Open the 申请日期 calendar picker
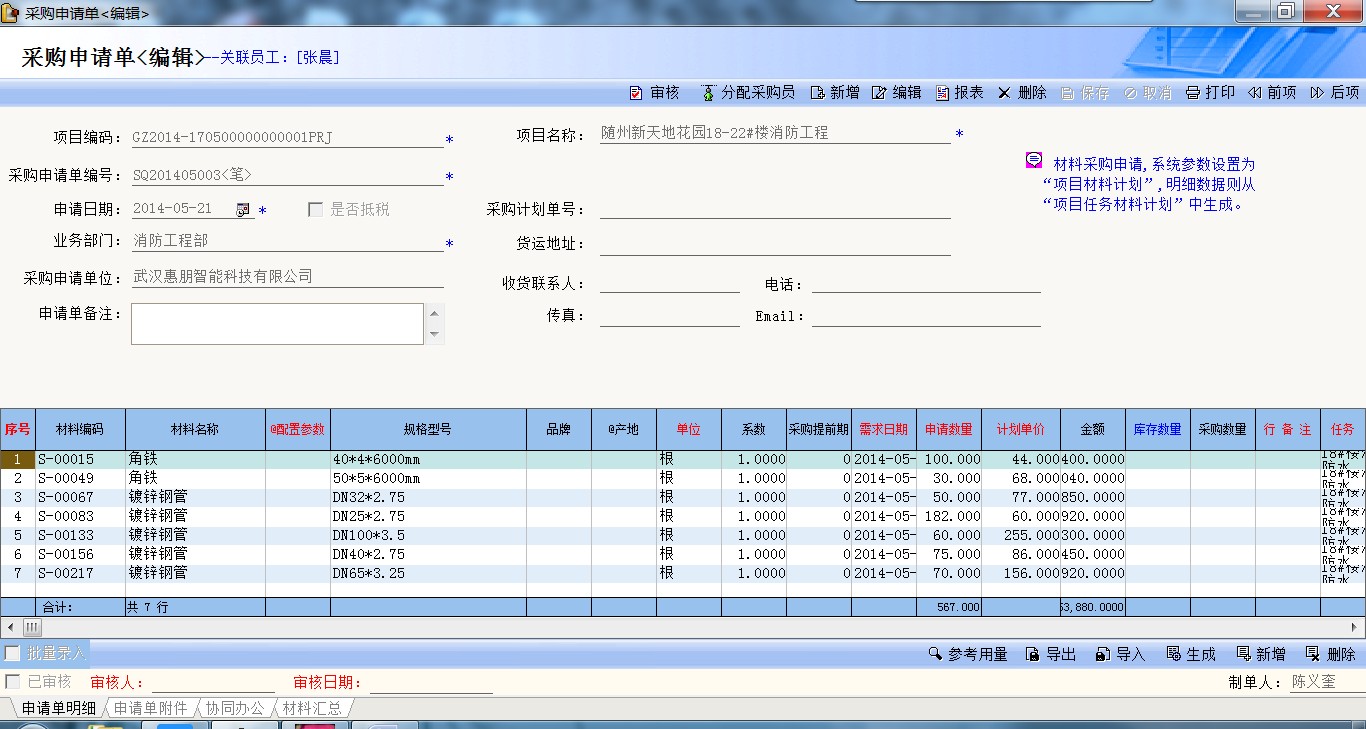 (243, 209)
